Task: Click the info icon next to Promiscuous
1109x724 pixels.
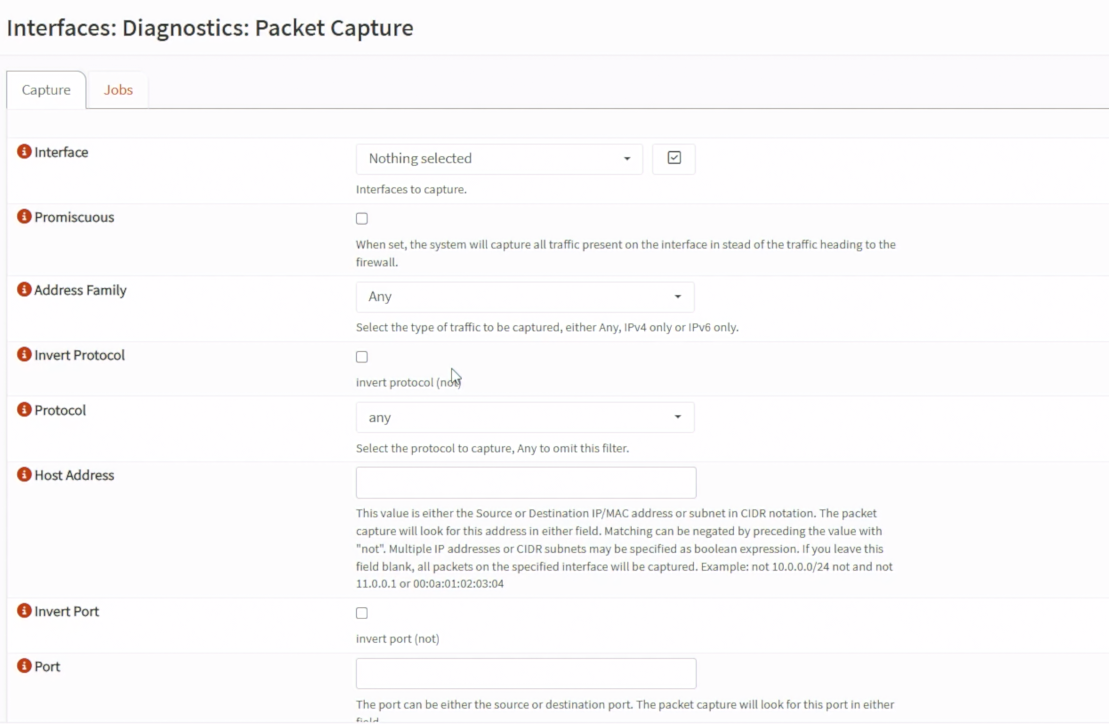Action: click(x=24, y=216)
